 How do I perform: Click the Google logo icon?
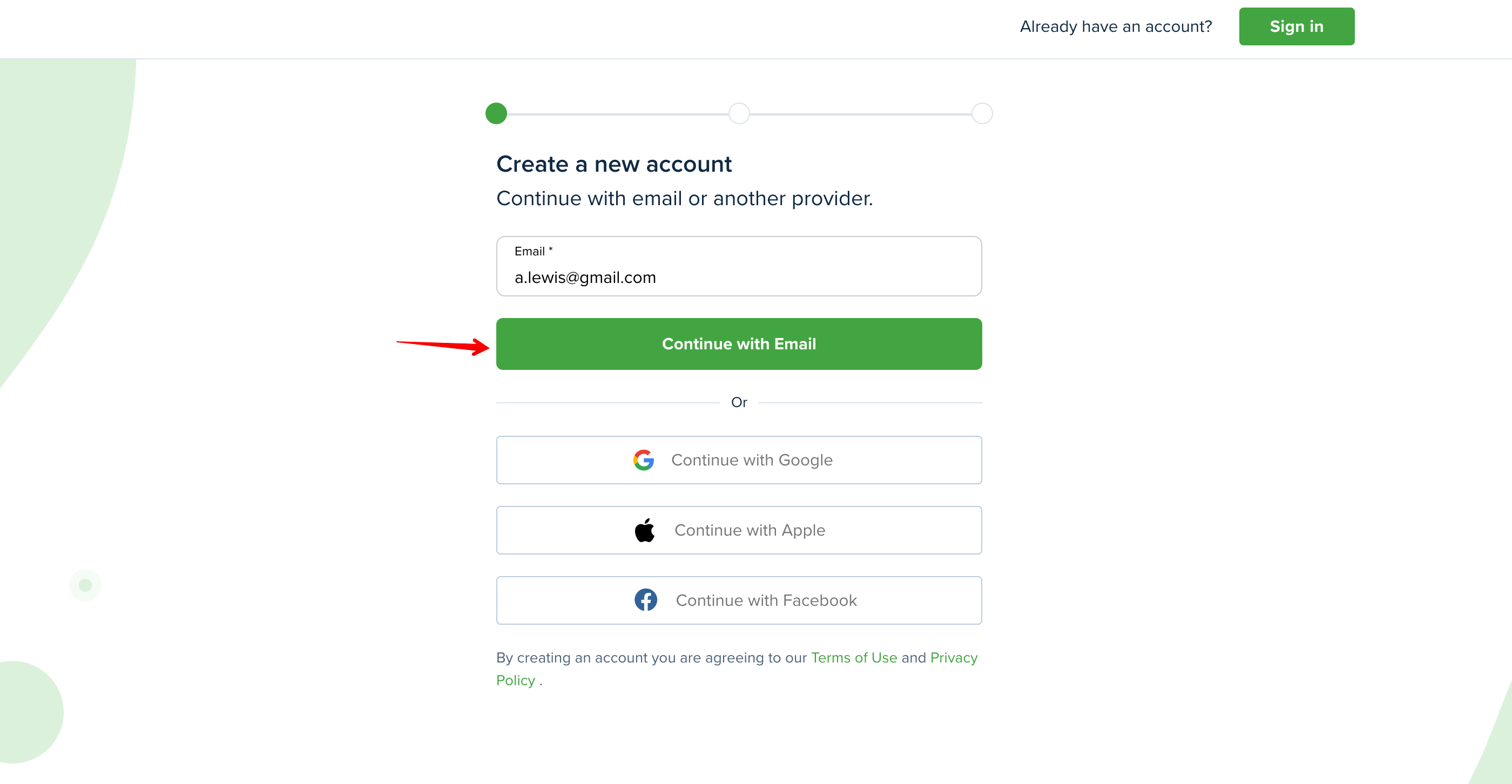(643, 460)
